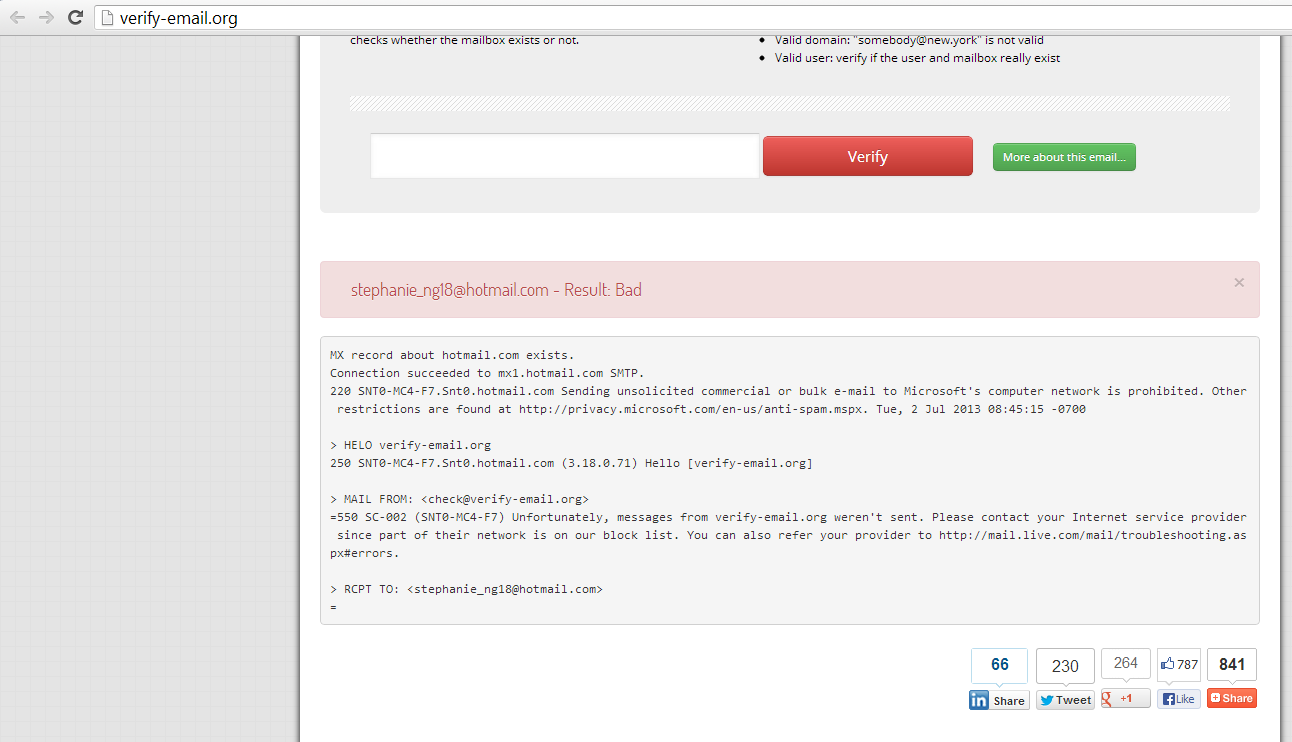Click the '250 SNT0-MC4-F7' Hello response line
1292x742 pixels.
click(x=571, y=463)
